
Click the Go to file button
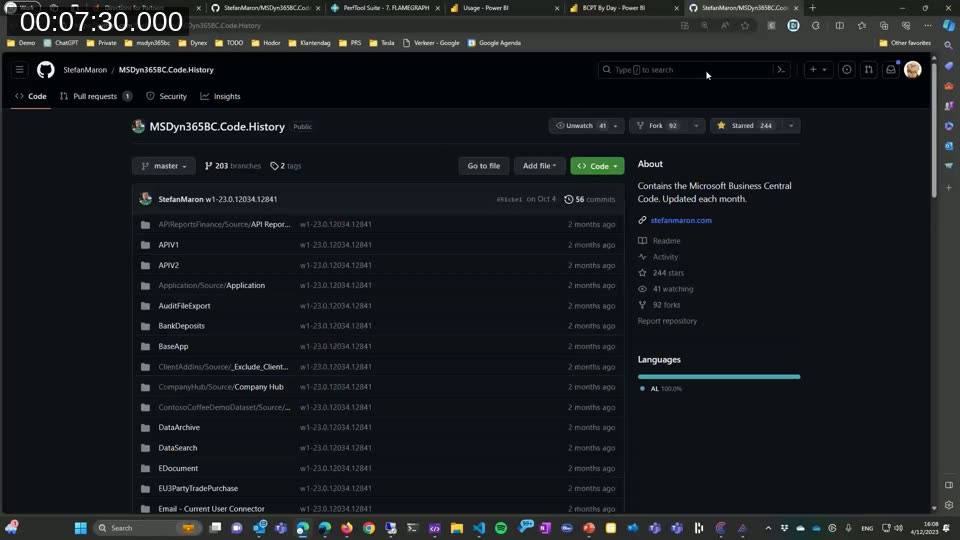pyautogui.click(x=484, y=166)
